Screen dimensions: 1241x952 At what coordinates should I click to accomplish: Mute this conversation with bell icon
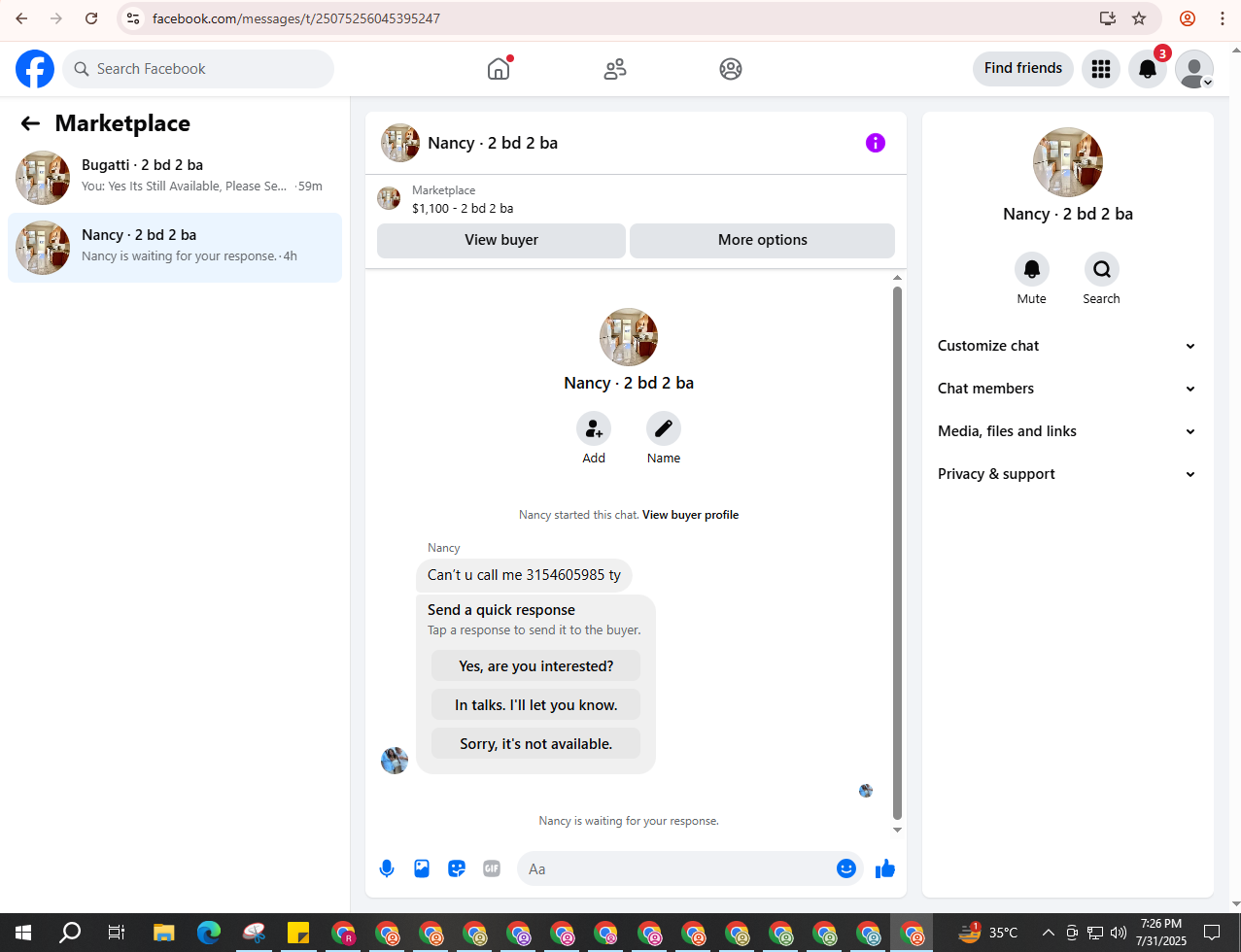pyautogui.click(x=1032, y=269)
